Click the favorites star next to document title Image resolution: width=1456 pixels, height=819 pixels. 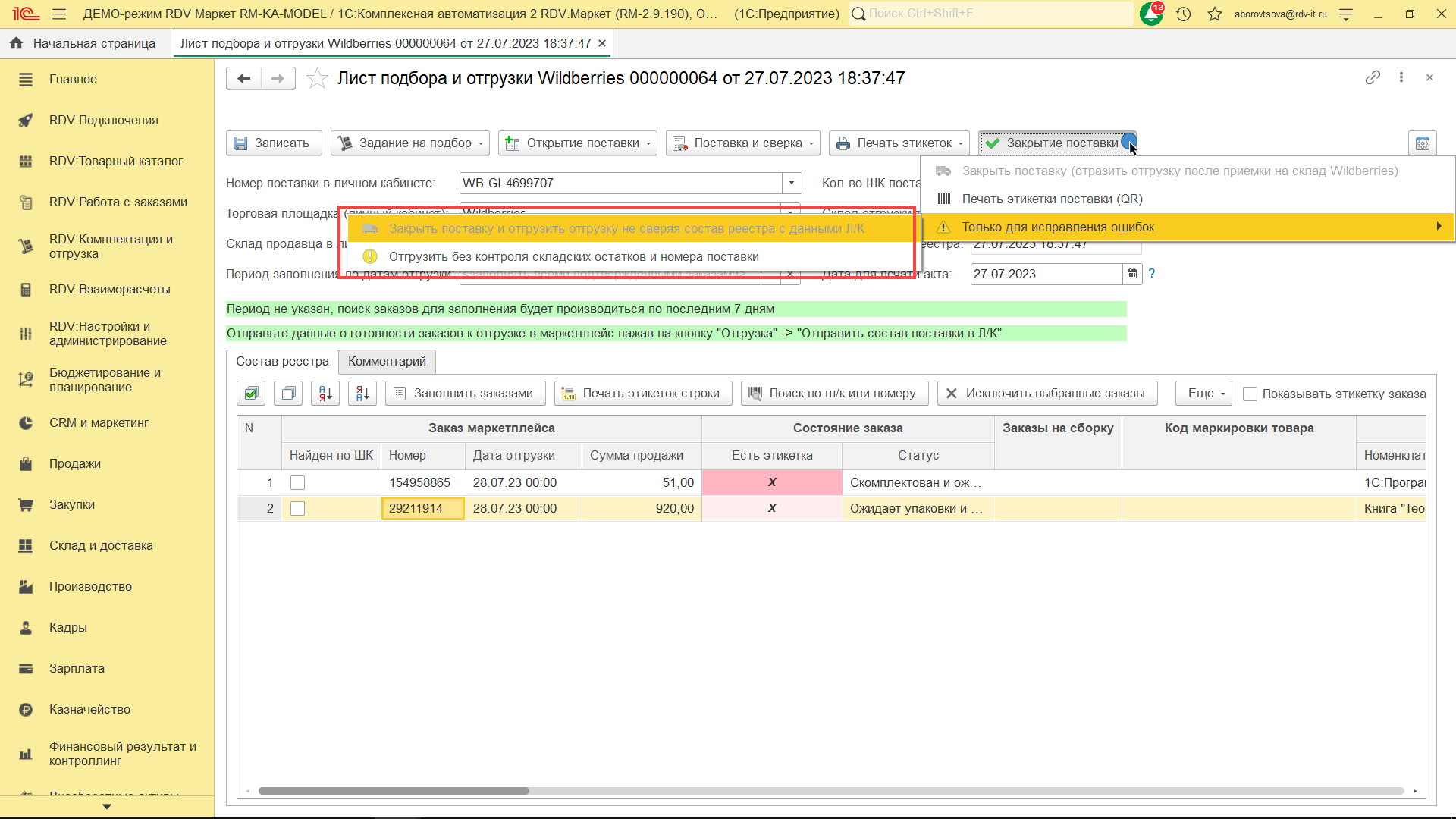(x=317, y=79)
